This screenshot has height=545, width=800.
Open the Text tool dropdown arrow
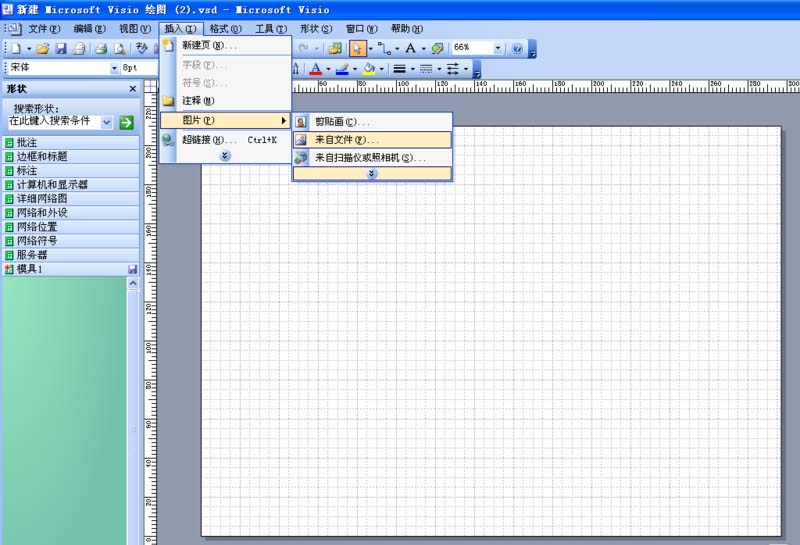pyautogui.click(x=423, y=49)
